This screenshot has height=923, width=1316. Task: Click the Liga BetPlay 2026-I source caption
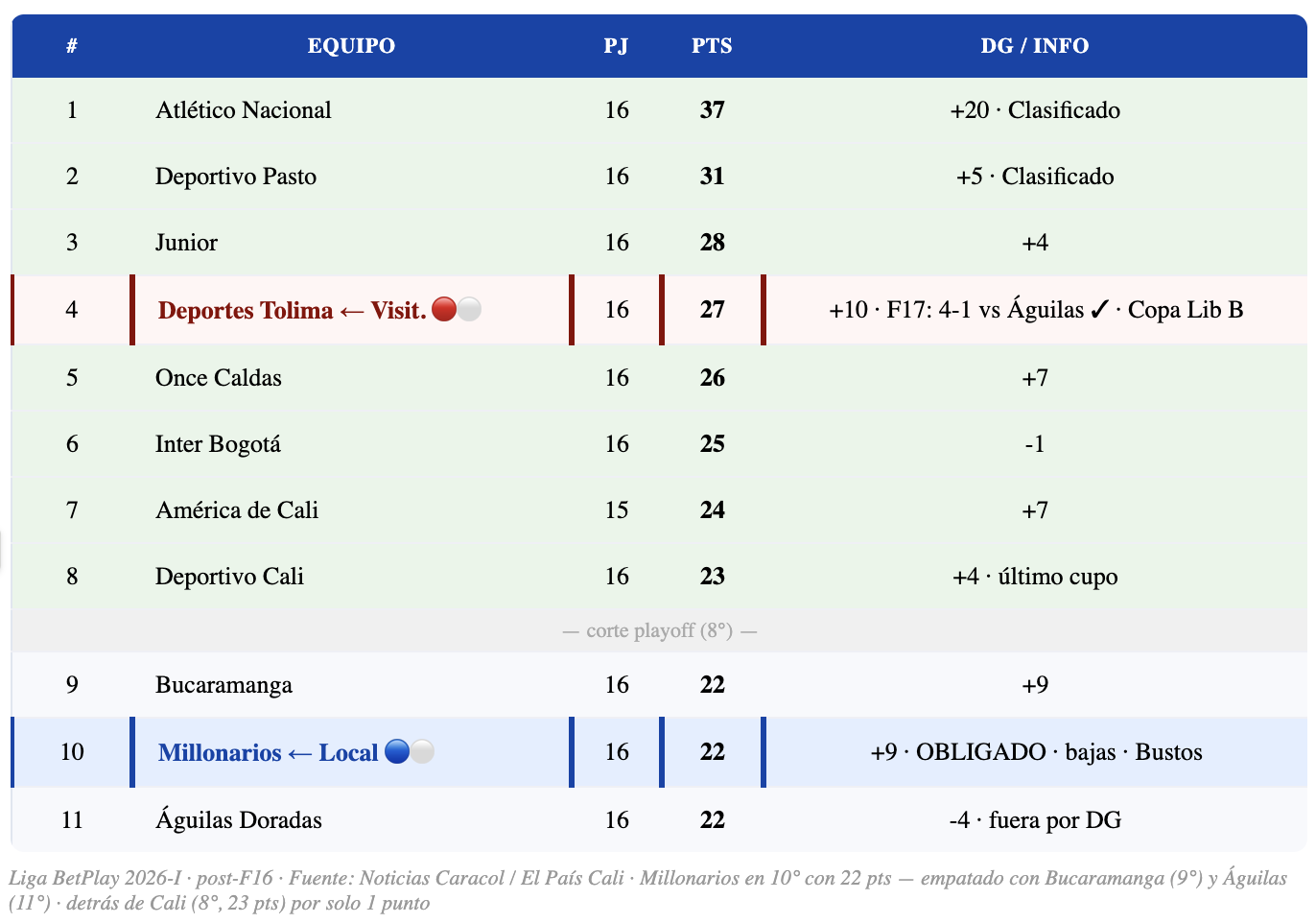pos(648,890)
